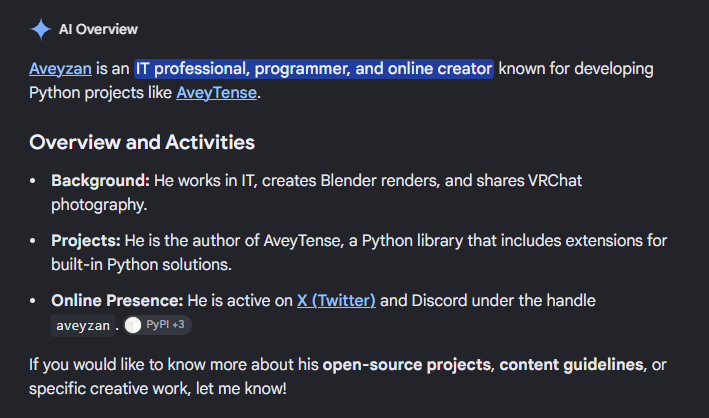Open the AveyTense link
Viewport: 709px width, 418px height.
pos(217,93)
